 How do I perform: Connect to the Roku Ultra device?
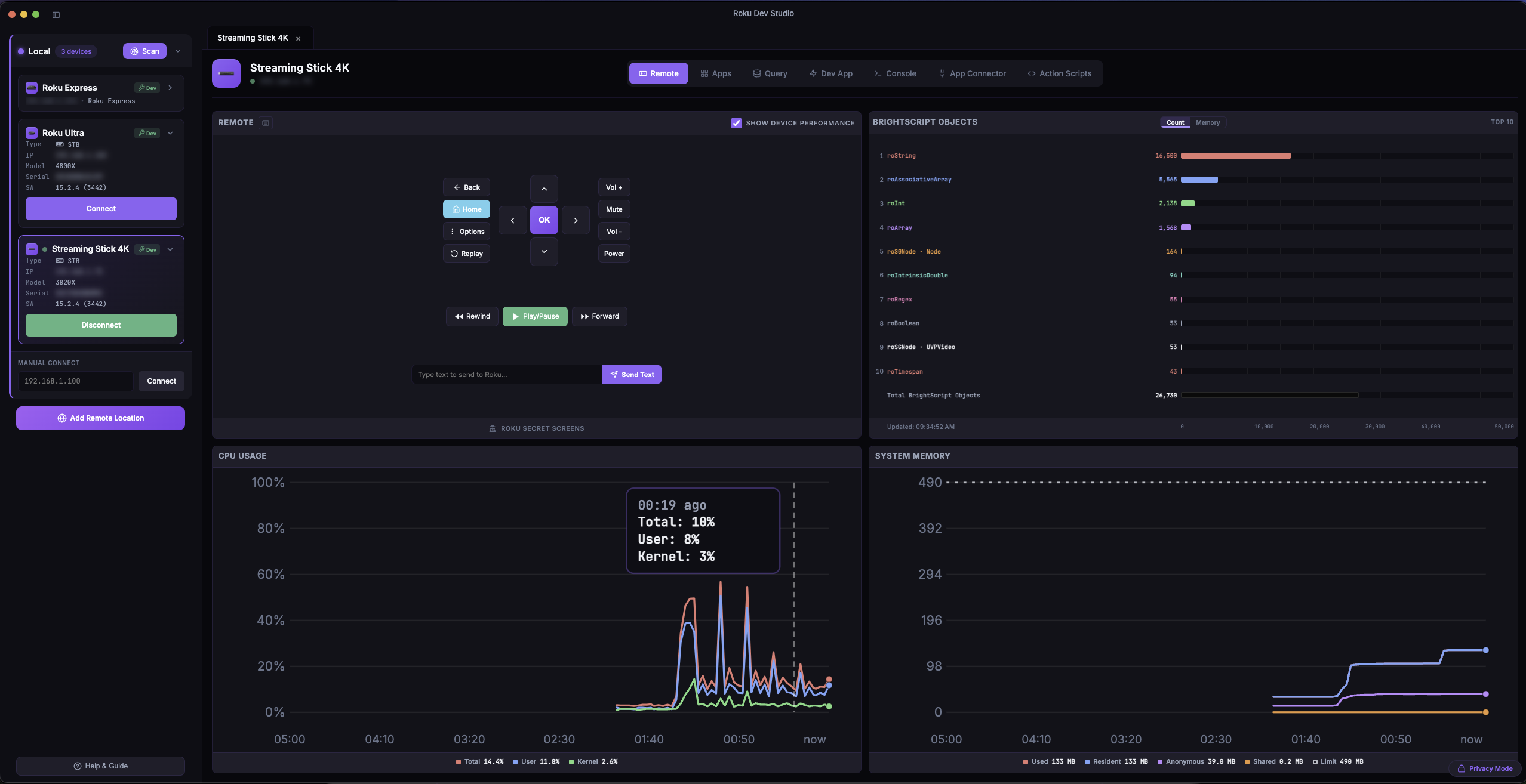point(101,209)
